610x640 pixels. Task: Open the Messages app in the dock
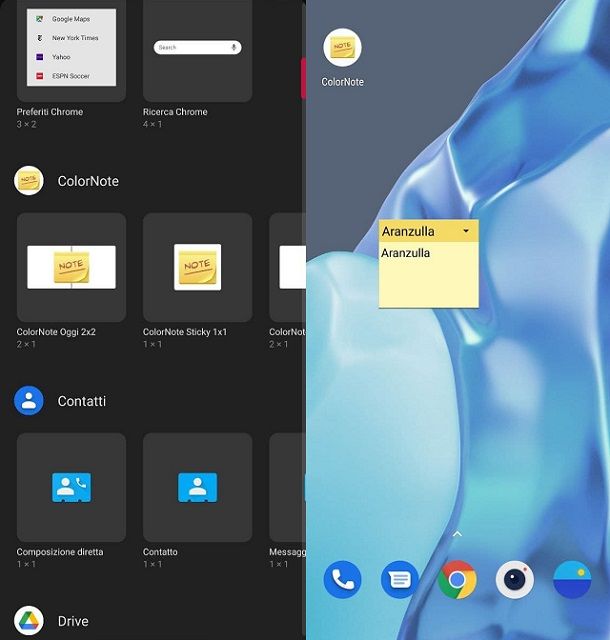[400, 579]
